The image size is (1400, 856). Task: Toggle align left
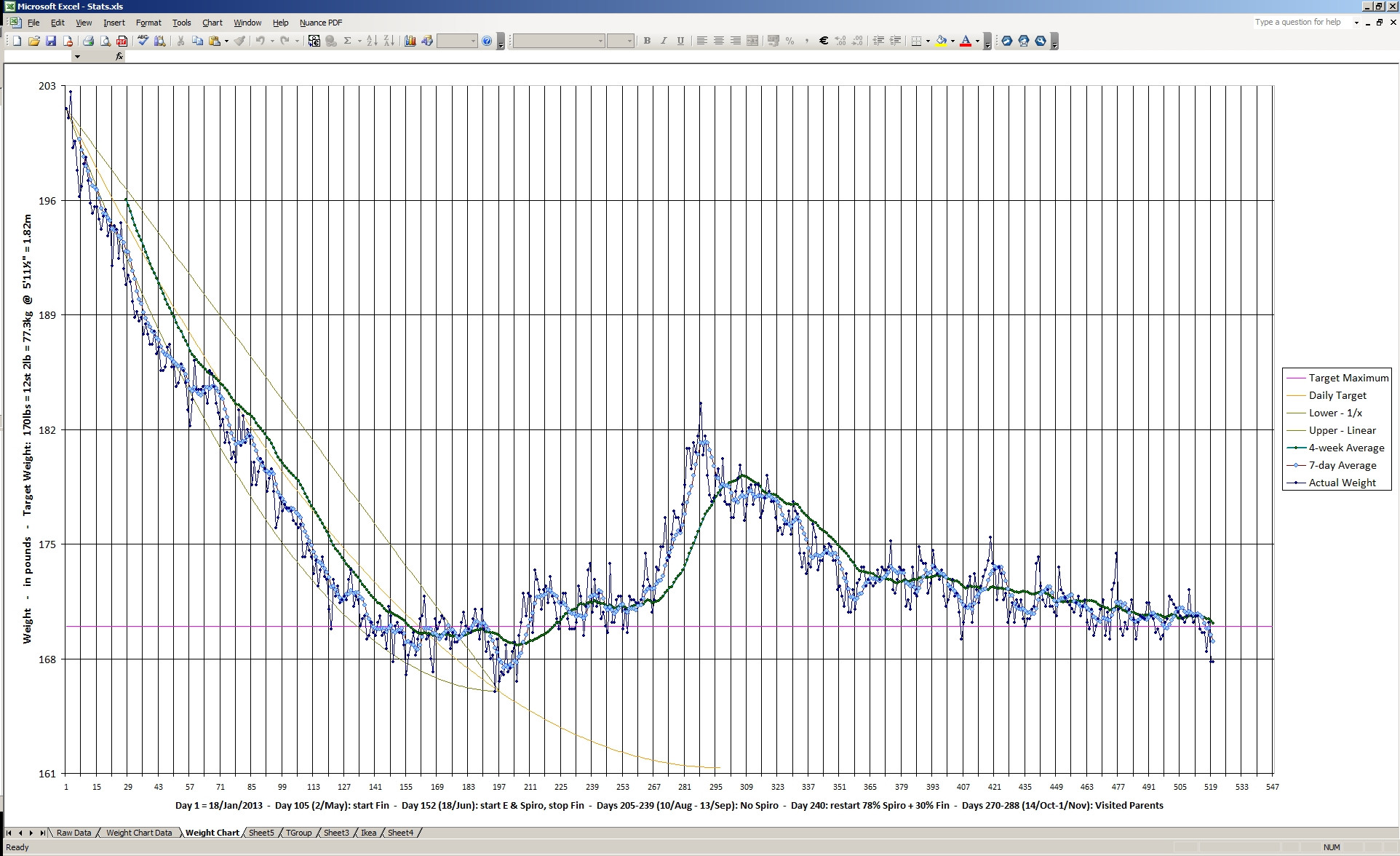coord(701,41)
